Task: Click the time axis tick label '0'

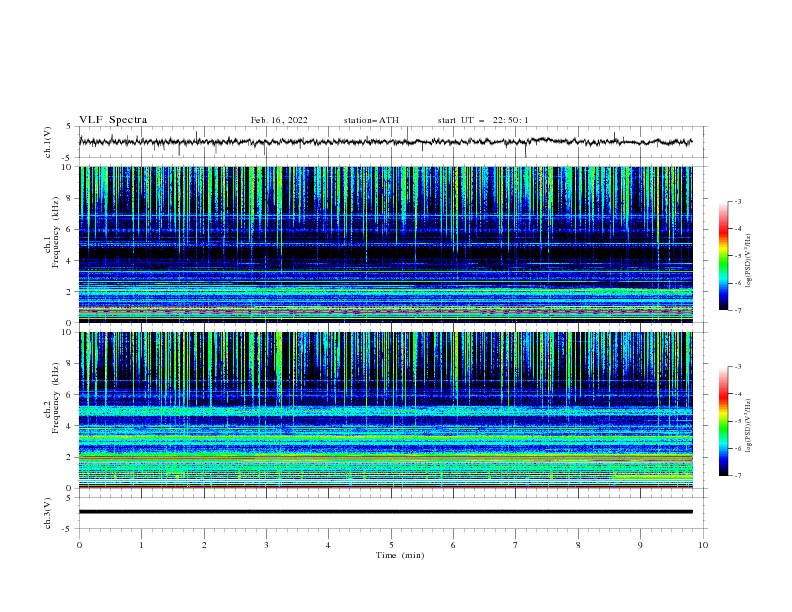Action: (x=79, y=545)
